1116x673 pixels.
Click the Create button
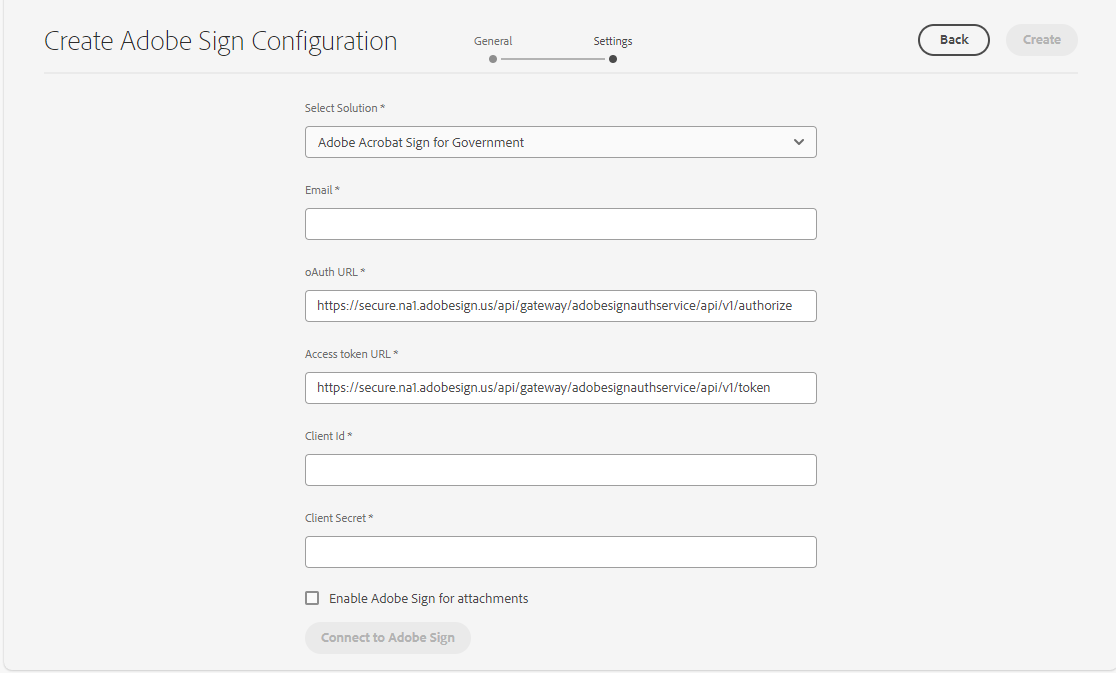pos(1041,40)
